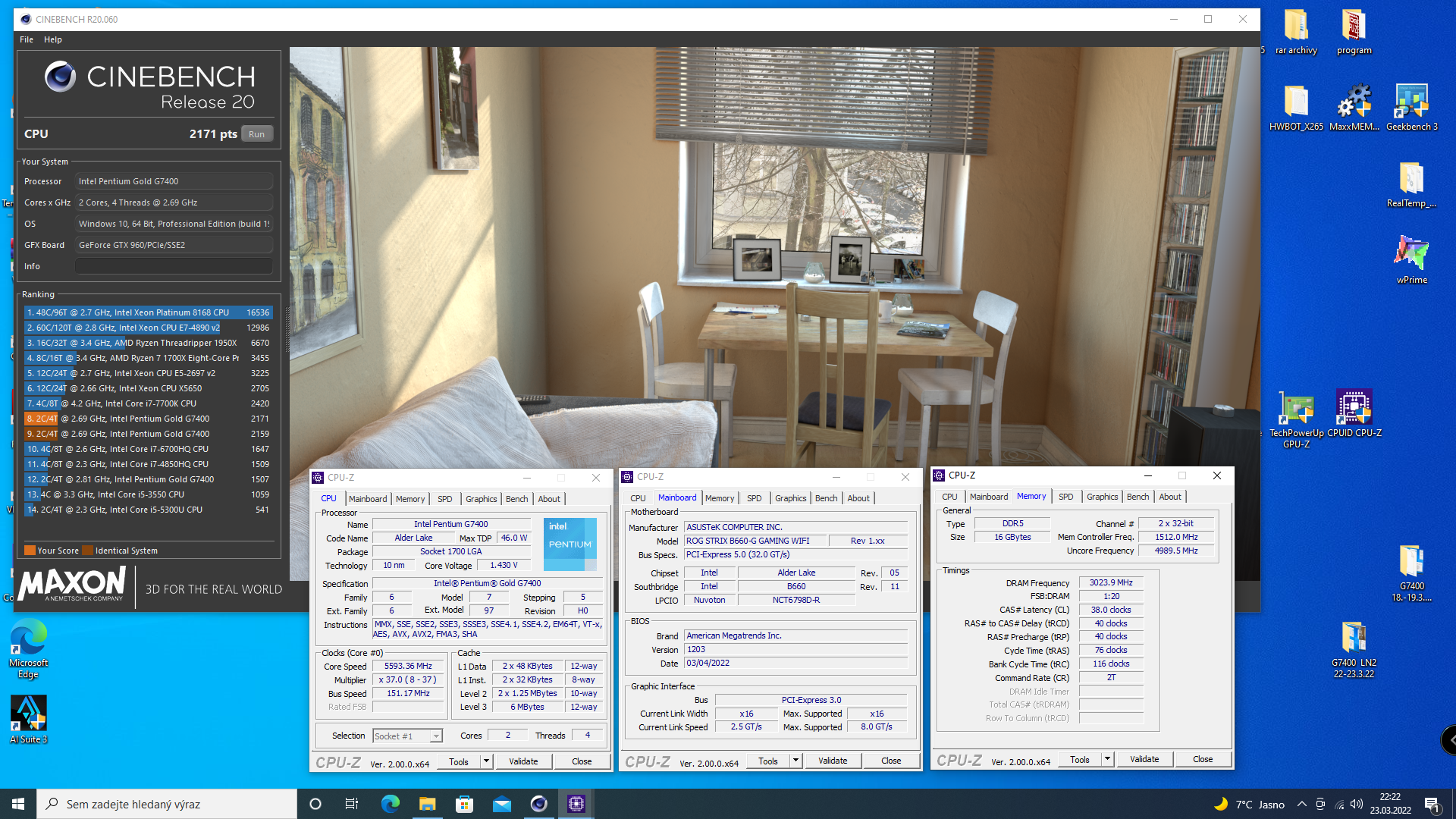Open the Windows Start menu
The image size is (1456, 819).
coord(18,804)
